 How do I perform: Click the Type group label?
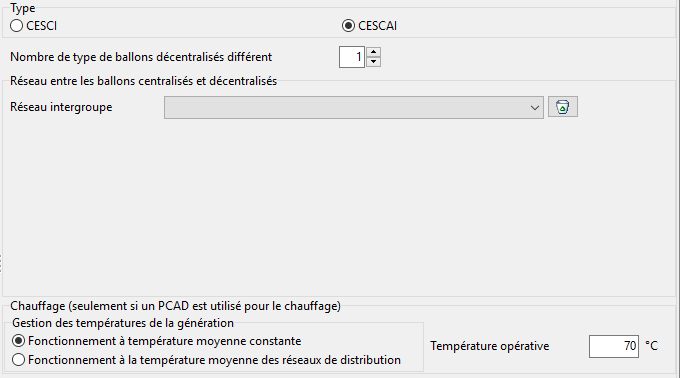point(23,8)
